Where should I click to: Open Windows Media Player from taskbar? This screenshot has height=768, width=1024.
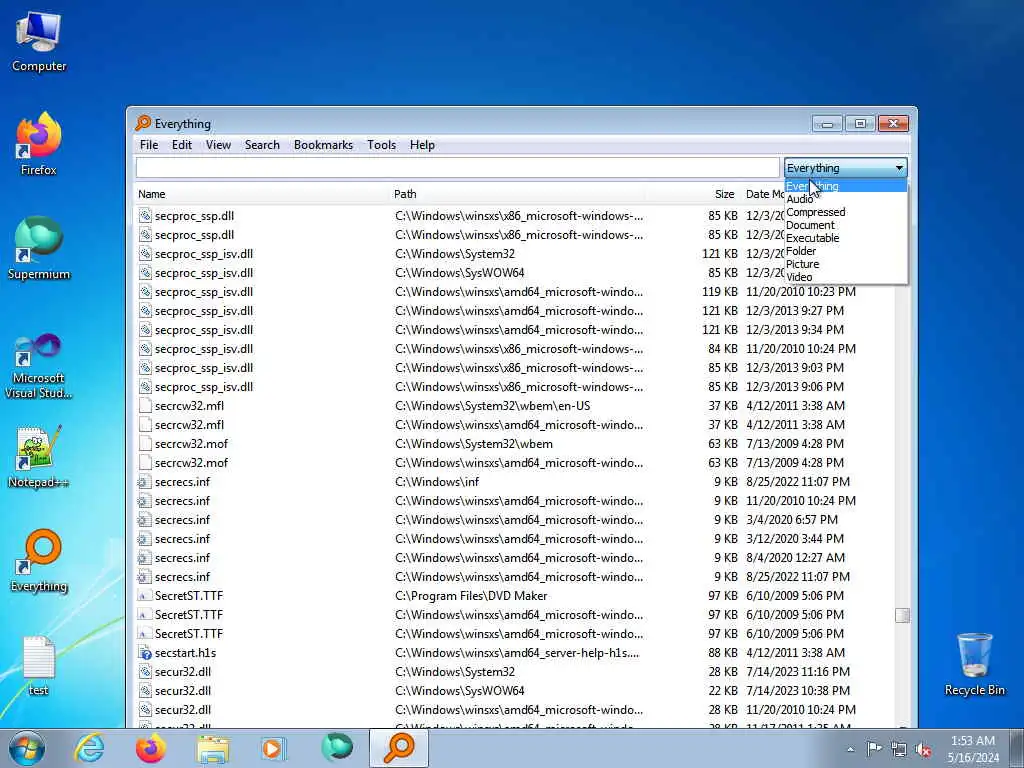(273, 748)
